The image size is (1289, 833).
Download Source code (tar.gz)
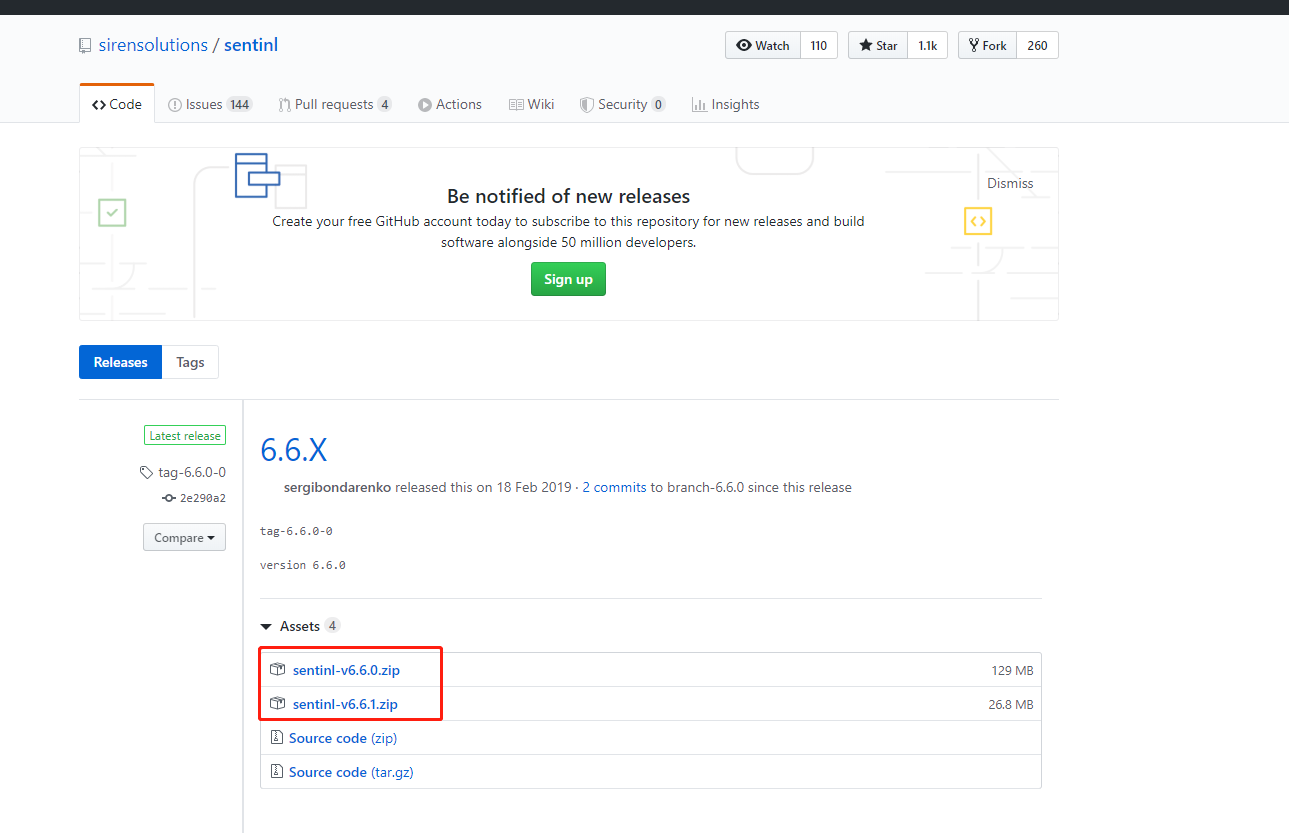click(x=351, y=772)
